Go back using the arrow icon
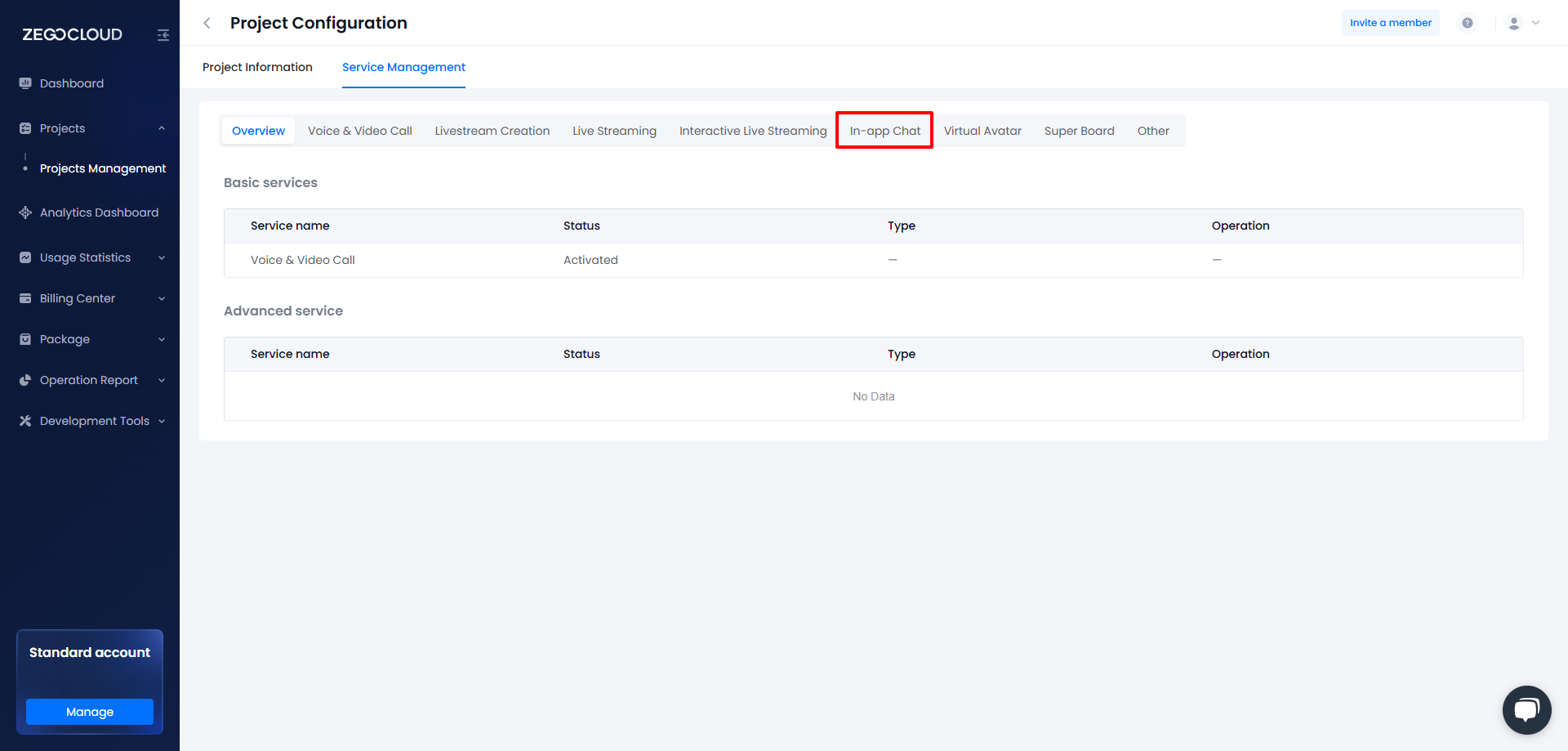1568x751 pixels. coord(207,23)
